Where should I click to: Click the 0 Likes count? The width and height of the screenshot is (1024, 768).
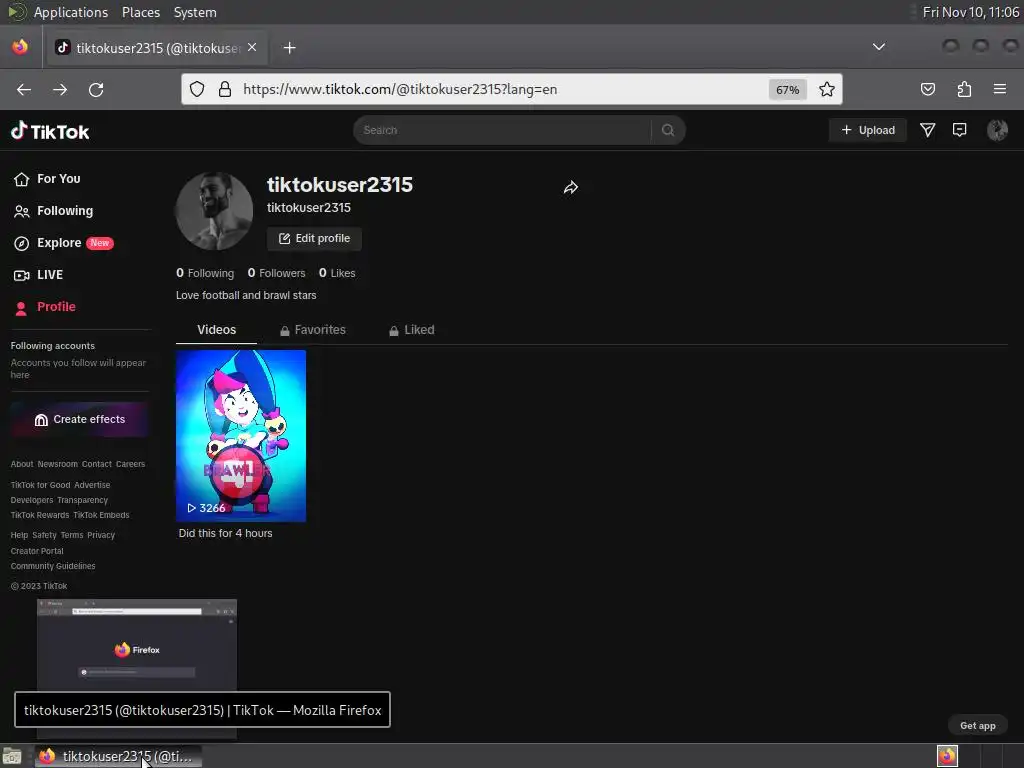coord(337,273)
